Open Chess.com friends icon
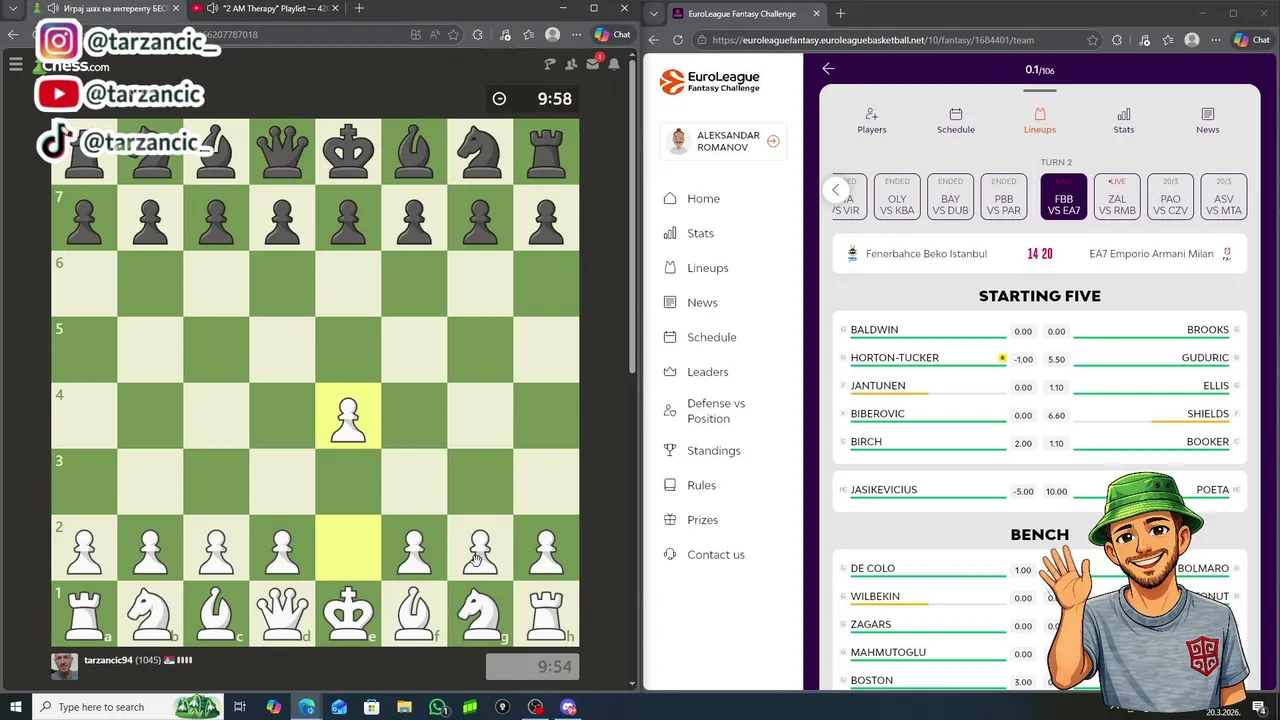This screenshot has height=720, width=1280. tap(571, 64)
